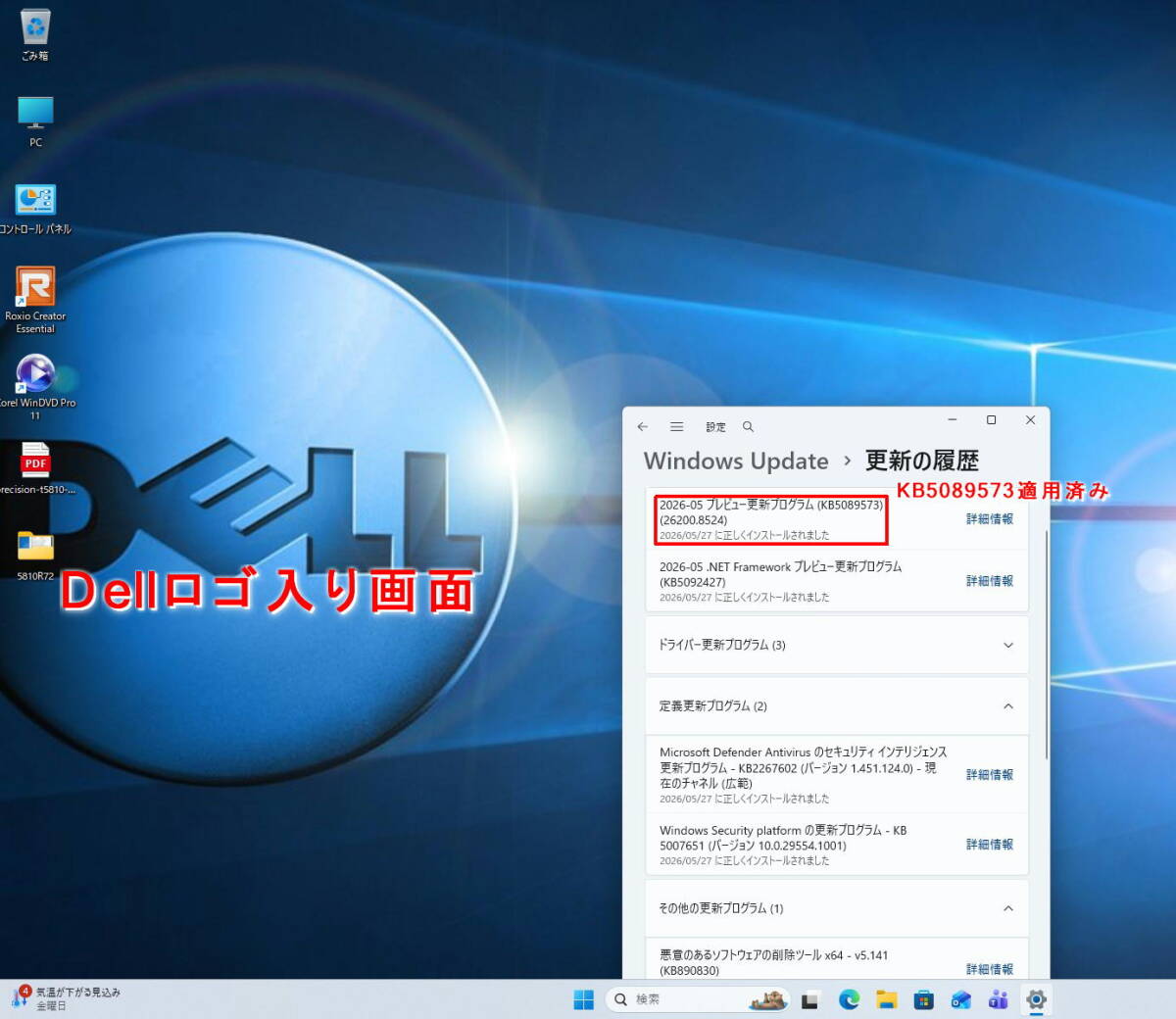Click the back arrow in the Settings window
The width and height of the screenshot is (1176, 1019).
[x=643, y=426]
